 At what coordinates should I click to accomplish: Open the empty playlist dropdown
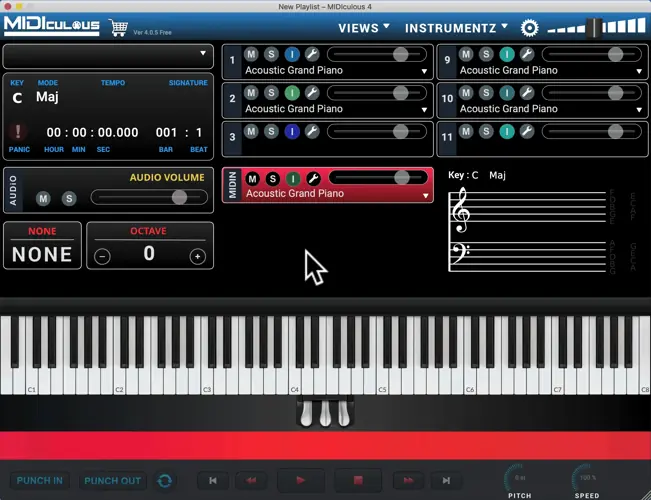(108, 54)
